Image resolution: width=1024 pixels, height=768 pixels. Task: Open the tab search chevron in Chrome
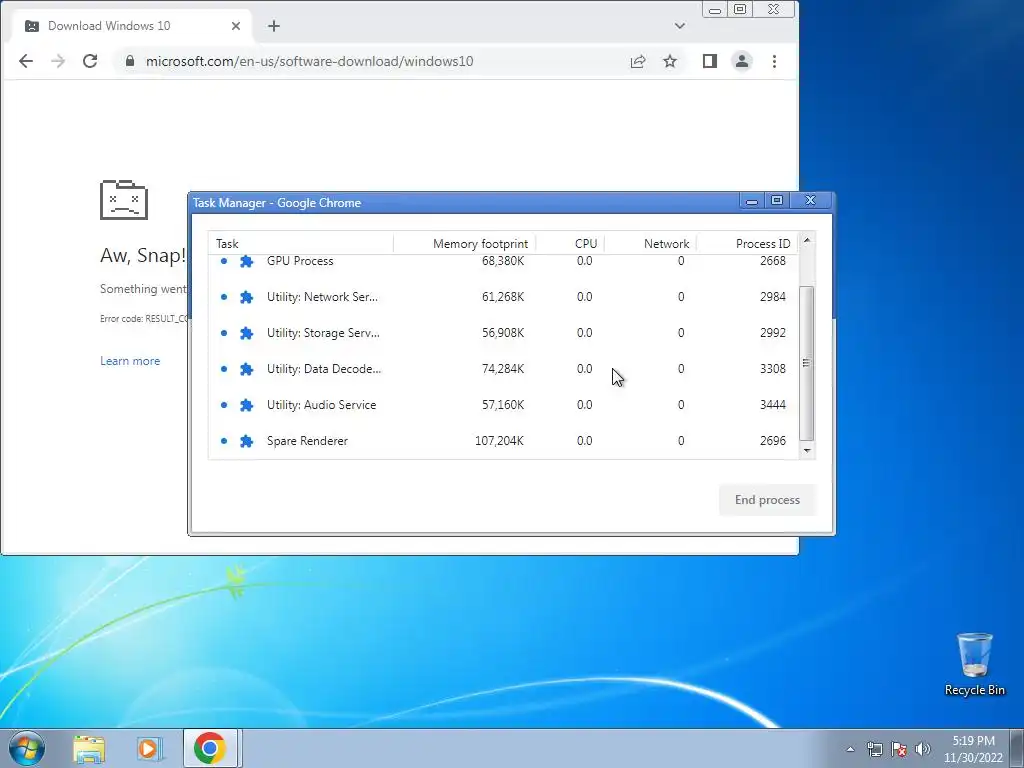[680, 26]
